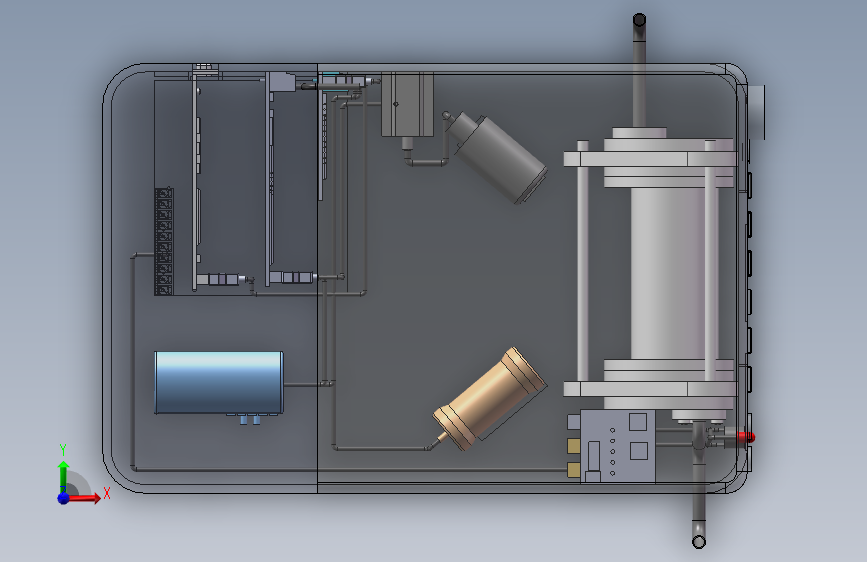Select the large silver vertical cylinder body
This screenshot has width=867, height=562.
[x=668, y=272]
